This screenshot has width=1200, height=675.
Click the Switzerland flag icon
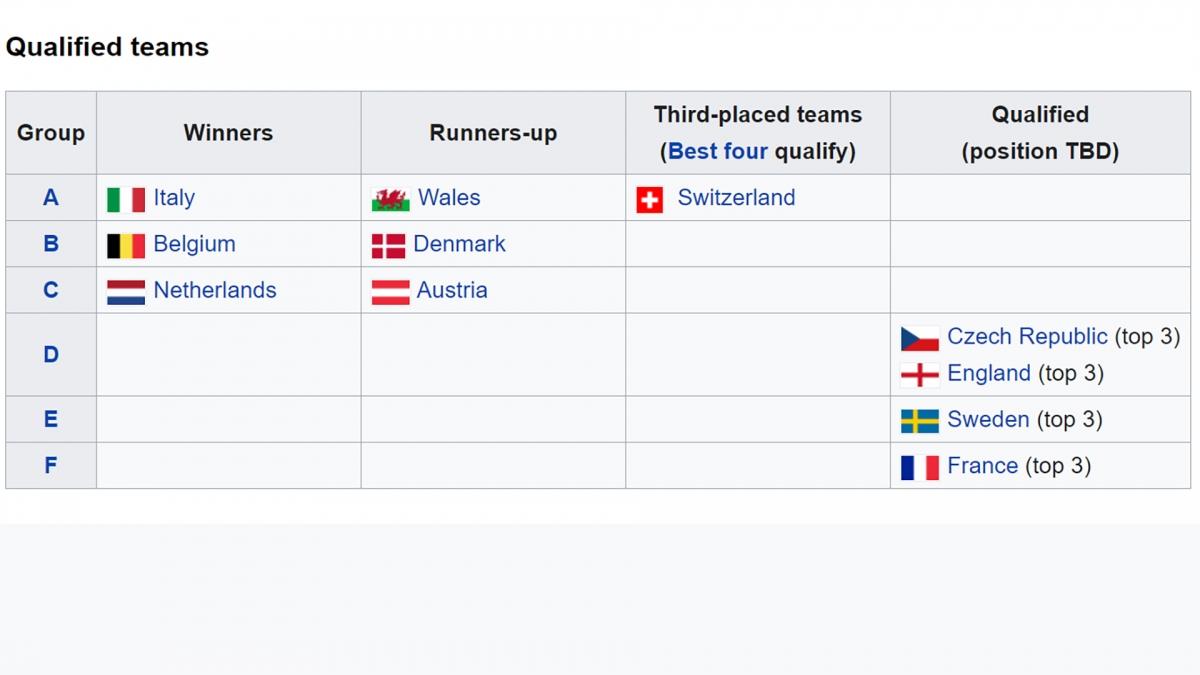click(x=650, y=200)
